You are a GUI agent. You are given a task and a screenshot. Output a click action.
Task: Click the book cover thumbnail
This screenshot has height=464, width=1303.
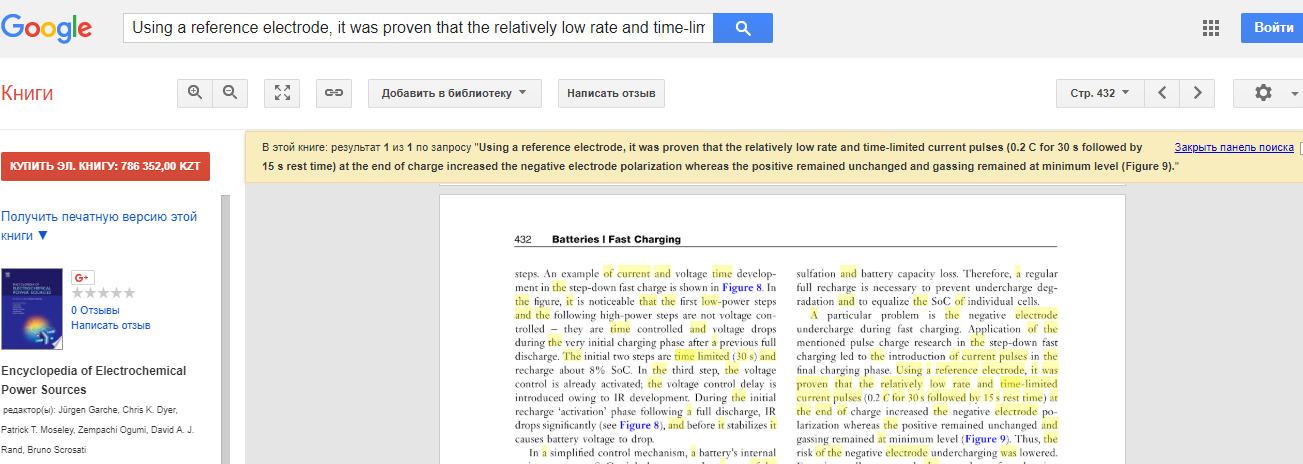[x=32, y=308]
